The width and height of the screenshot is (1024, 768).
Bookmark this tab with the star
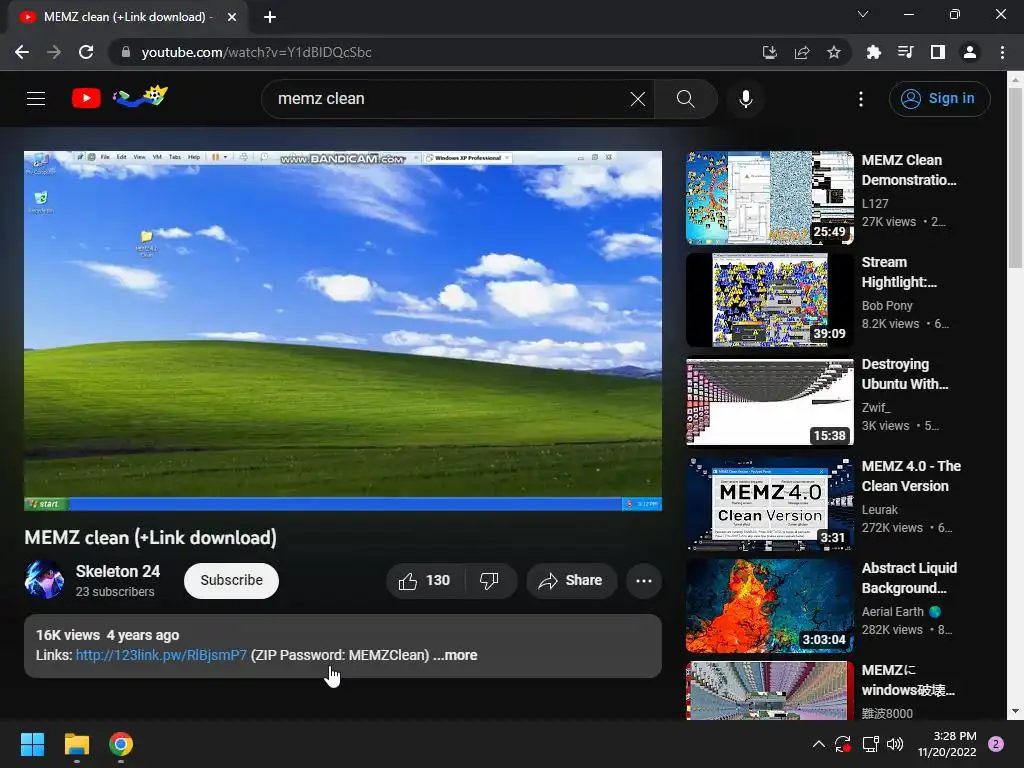(834, 52)
